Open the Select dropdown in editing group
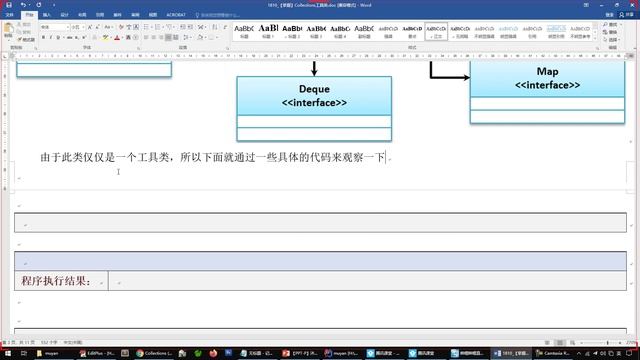The height and width of the screenshot is (360, 640). [611, 40]
